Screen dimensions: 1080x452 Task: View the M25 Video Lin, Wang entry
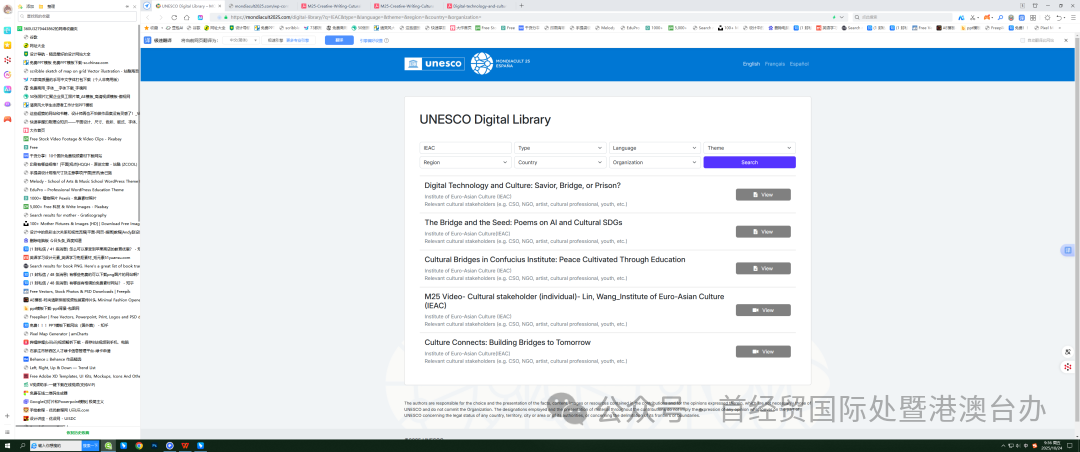763,310
